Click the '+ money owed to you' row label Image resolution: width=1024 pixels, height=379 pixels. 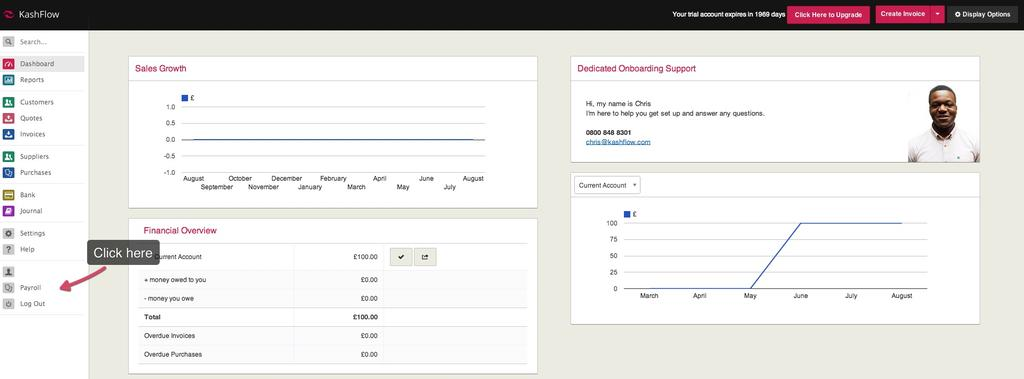click(x=175, y=280)
